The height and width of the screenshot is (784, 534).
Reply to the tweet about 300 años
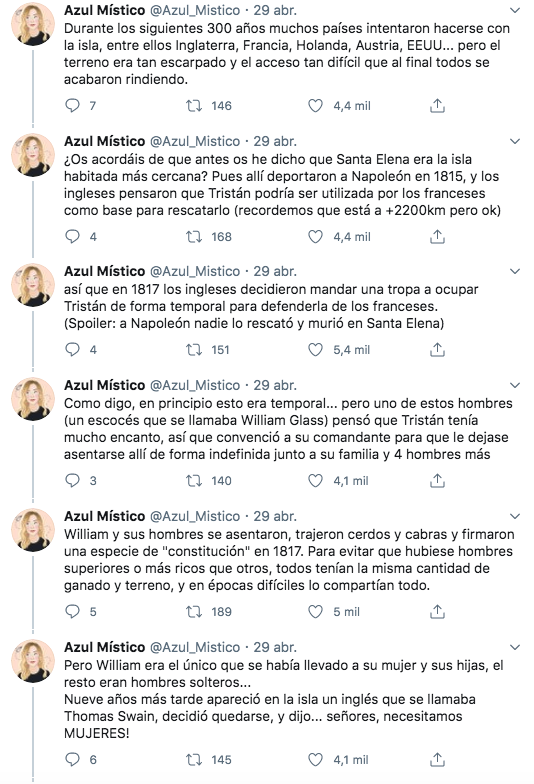[72, 106]
